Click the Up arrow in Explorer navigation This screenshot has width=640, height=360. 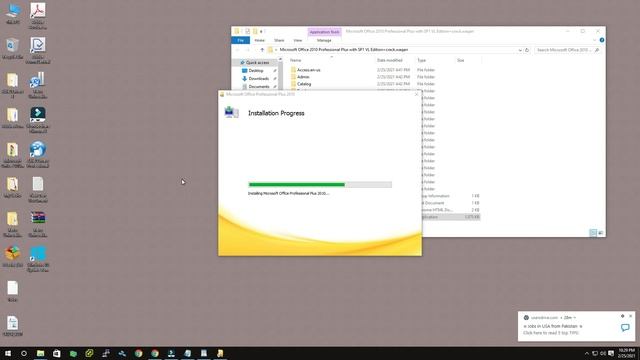[x=262, y=50]
